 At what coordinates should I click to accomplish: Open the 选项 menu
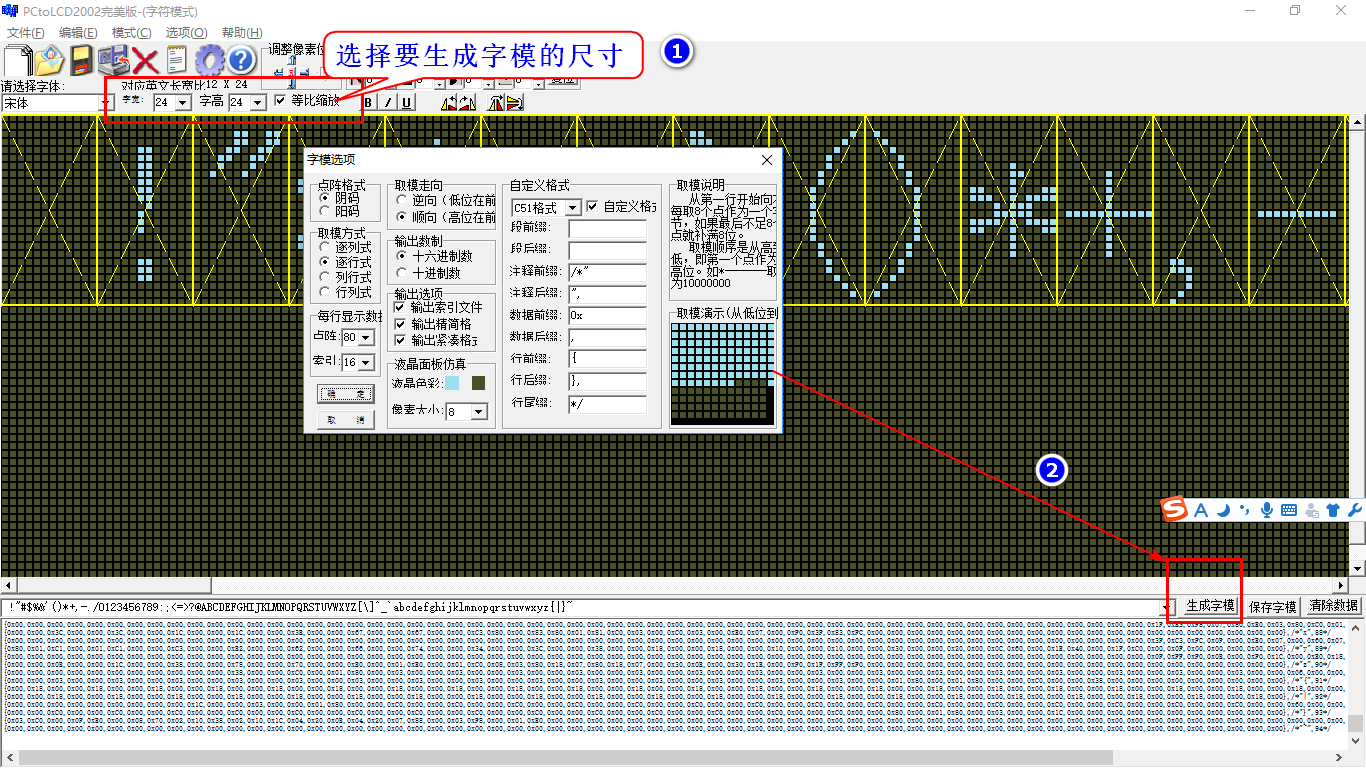[x=185, y=33]
